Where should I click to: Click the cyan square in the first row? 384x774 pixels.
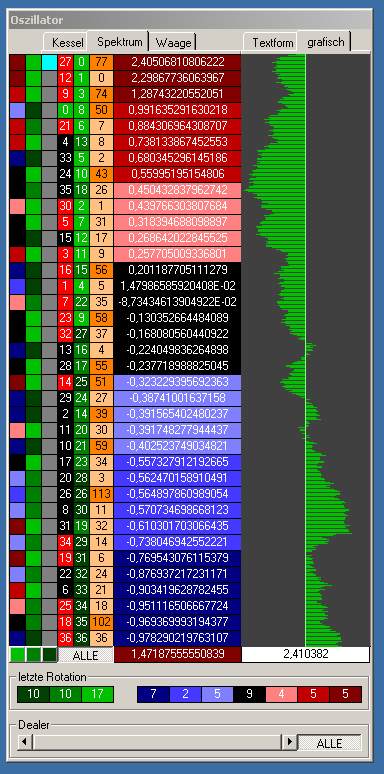tap(49, 62)
